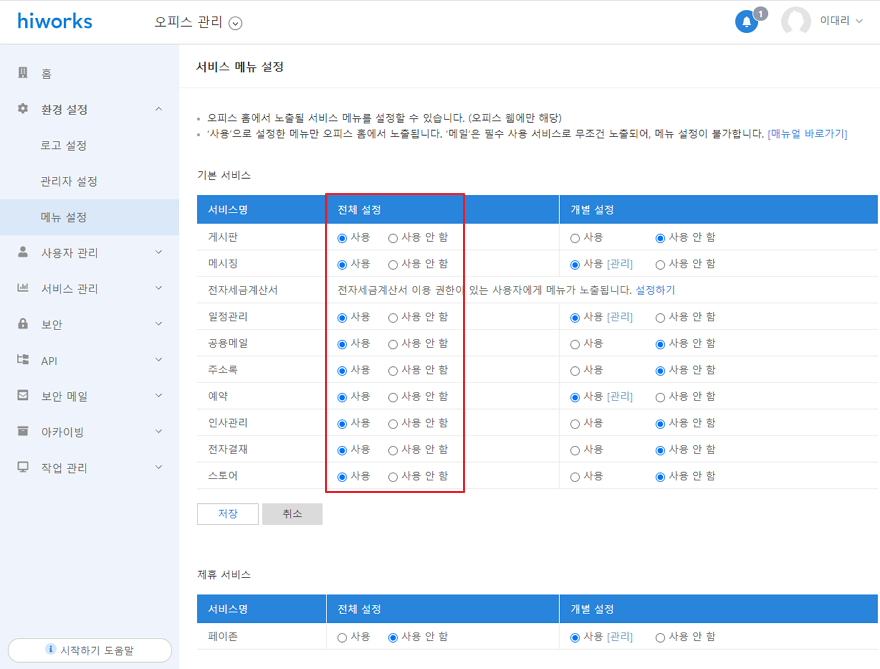This screenshot has height=669, width=880.
Task: Click the API tree icon
Action: 23,359
